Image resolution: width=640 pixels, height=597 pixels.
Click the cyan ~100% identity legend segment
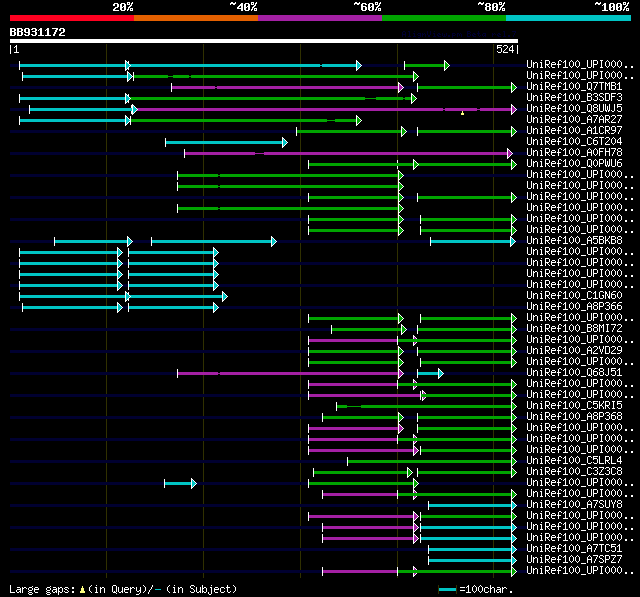(569, 18)
